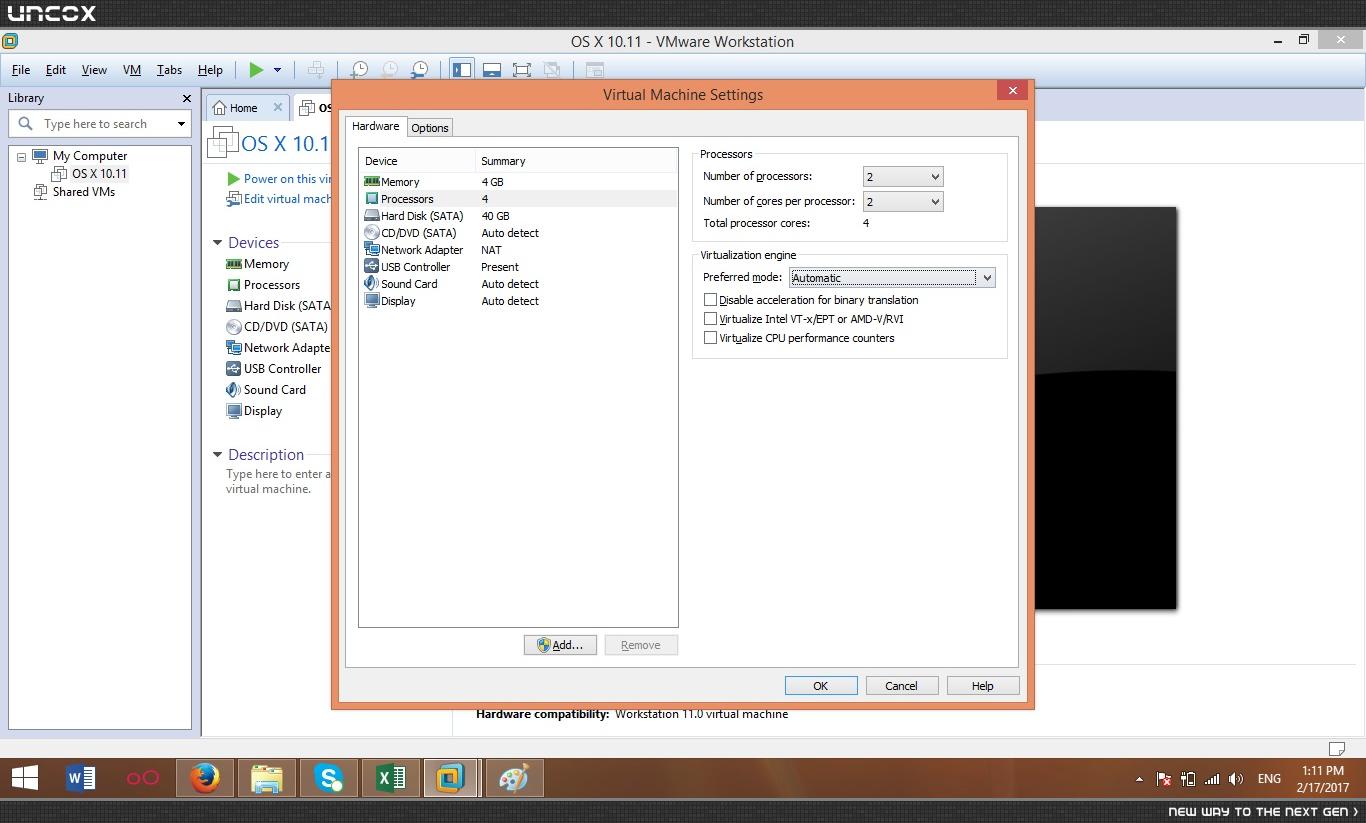The height and width of the screenshot is (823, 1366).
Task: Open Firefox from the taskbar
Action: [205, 778]
